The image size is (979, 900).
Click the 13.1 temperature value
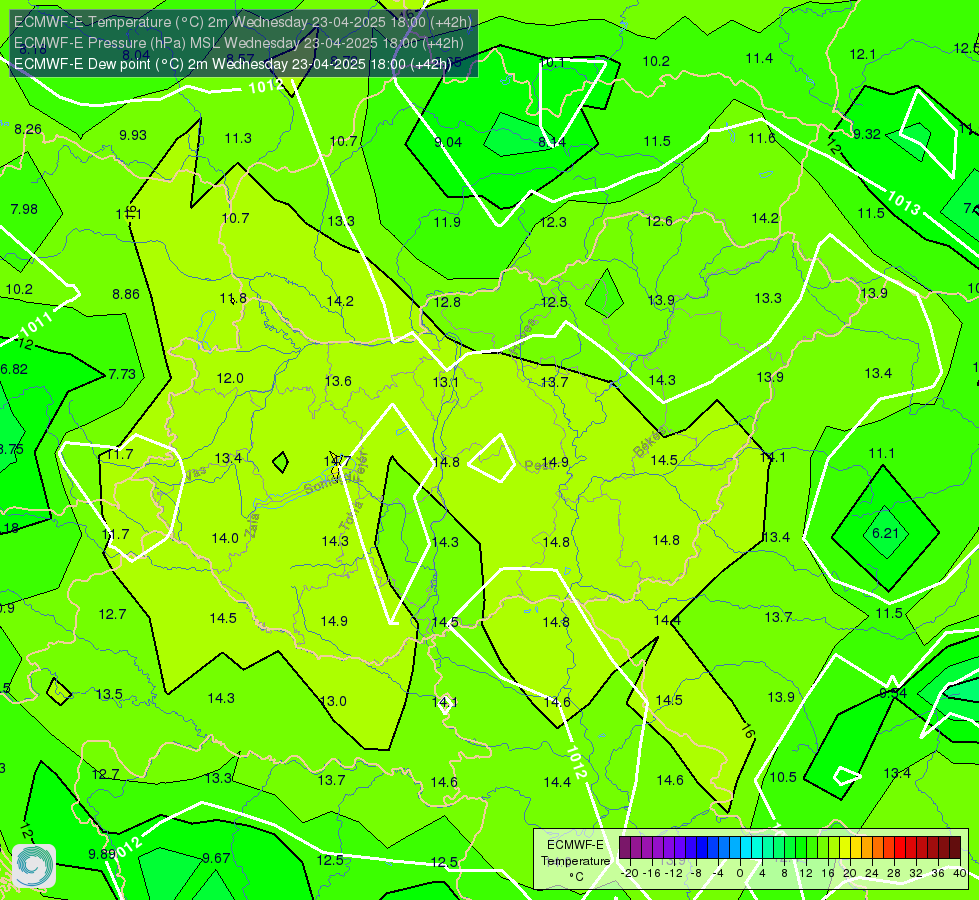click(446, 382)
